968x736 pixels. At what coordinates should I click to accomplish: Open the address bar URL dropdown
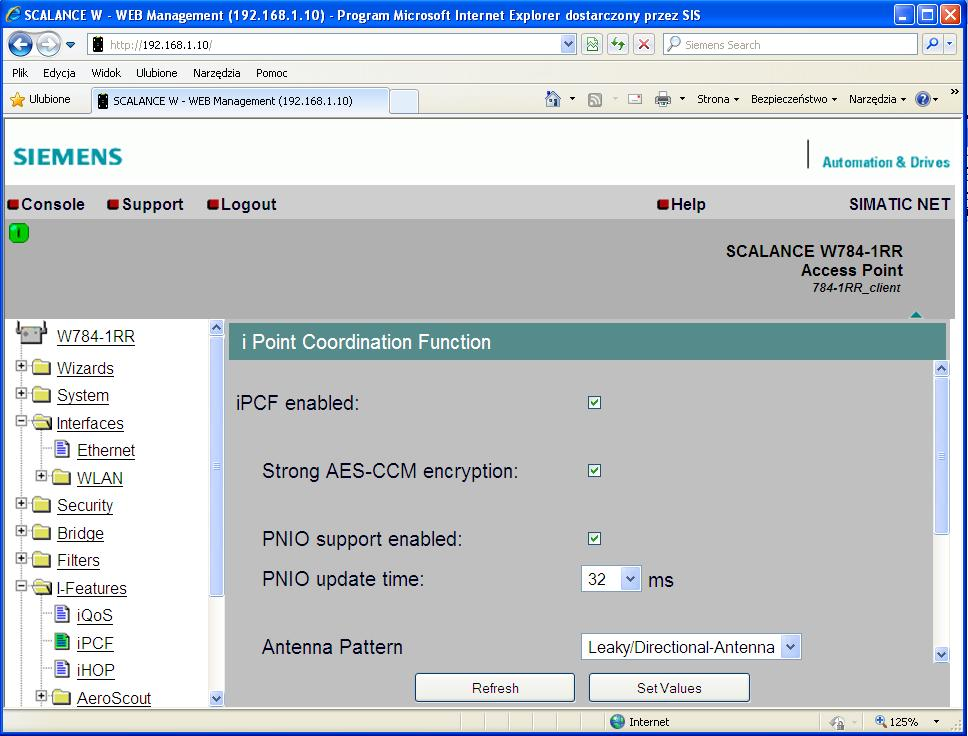[568, 44]
